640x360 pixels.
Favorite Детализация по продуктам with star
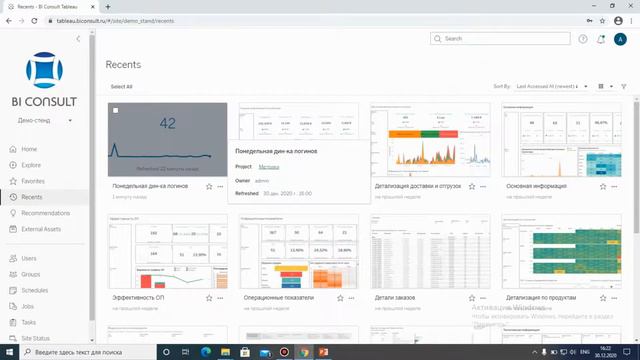603,298
